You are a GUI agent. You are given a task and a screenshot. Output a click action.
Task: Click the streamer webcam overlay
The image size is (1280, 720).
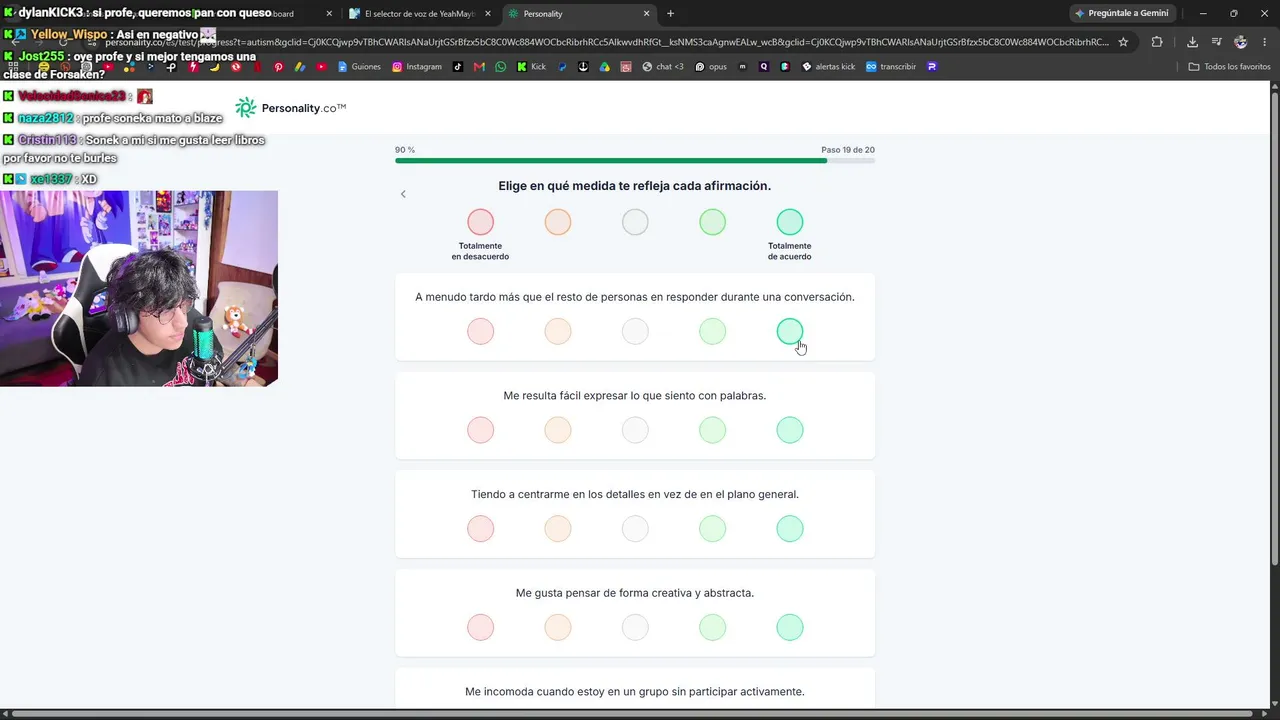pos(139,288)
